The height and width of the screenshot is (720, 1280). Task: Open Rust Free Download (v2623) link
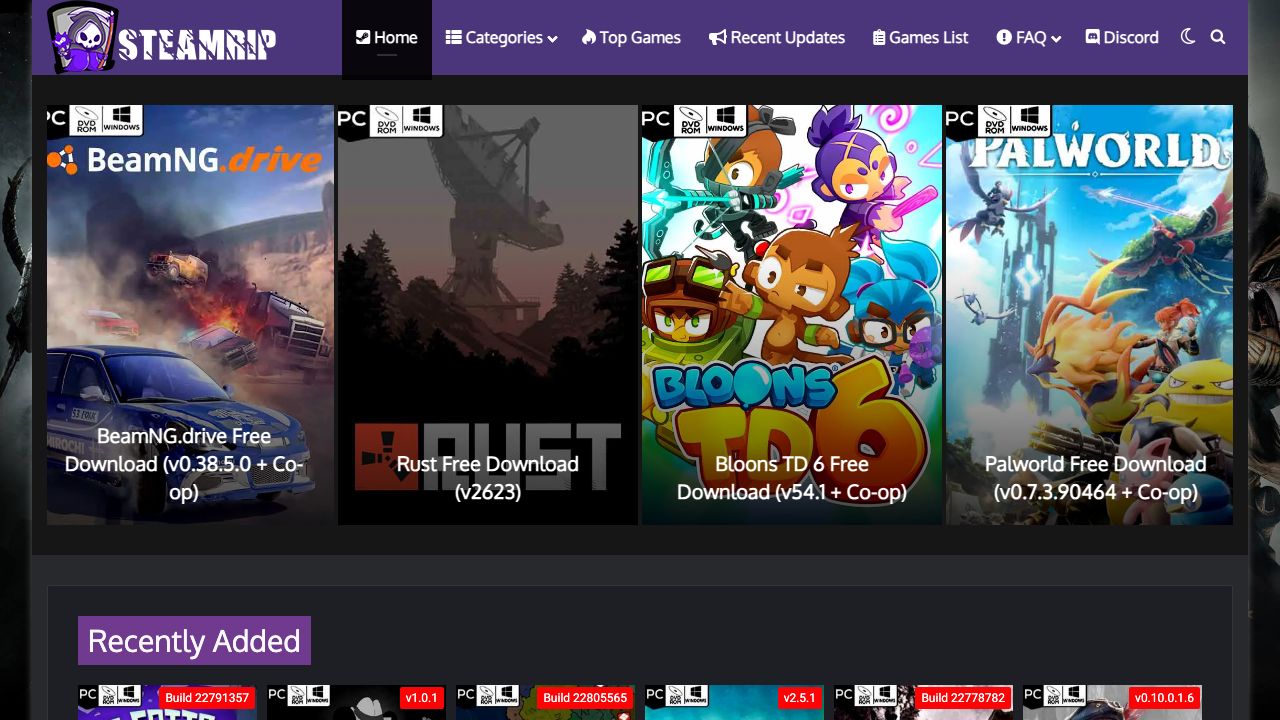tap(488, 478)
